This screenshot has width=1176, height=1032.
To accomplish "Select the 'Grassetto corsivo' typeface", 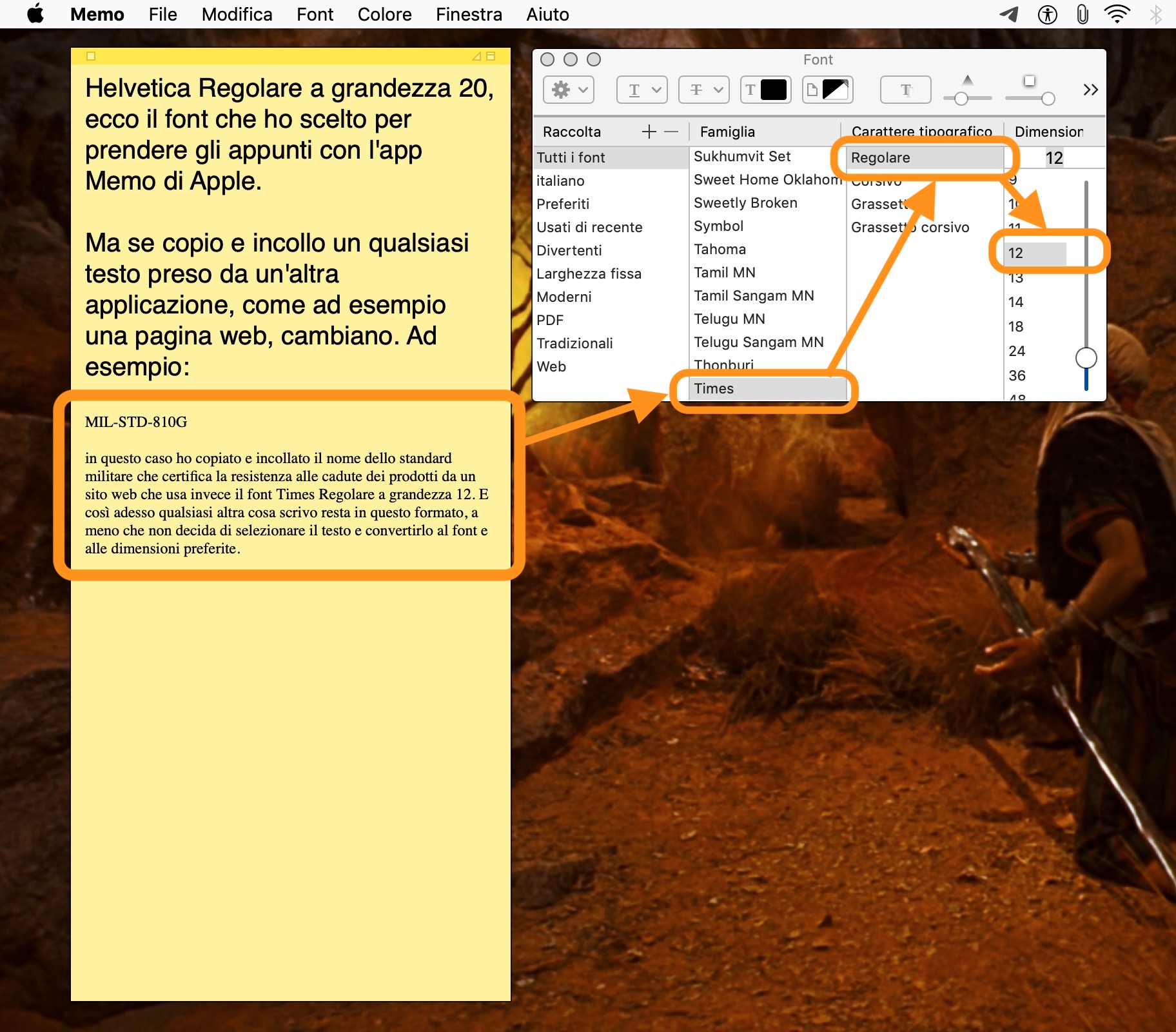I will (x=925, y=227).
